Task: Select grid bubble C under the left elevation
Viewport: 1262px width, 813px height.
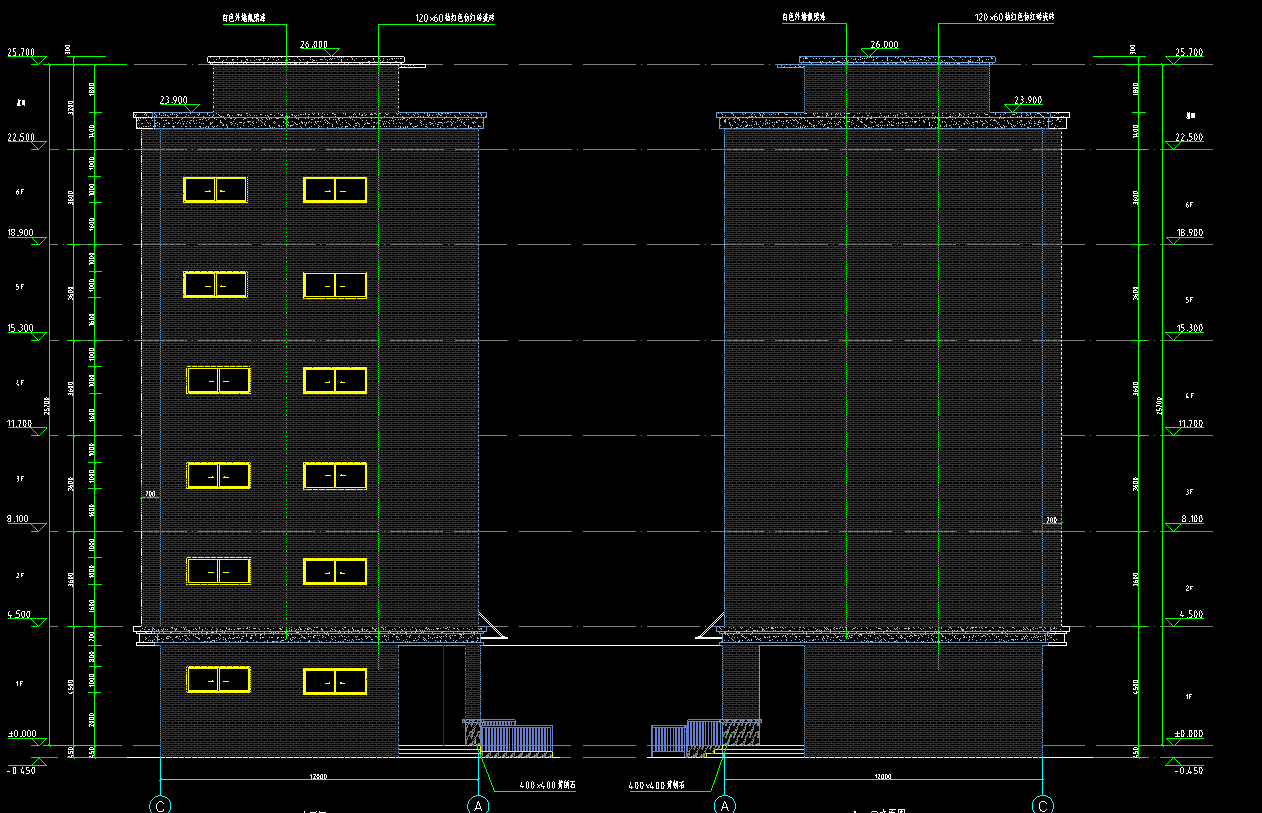Action: coord(160,805)
